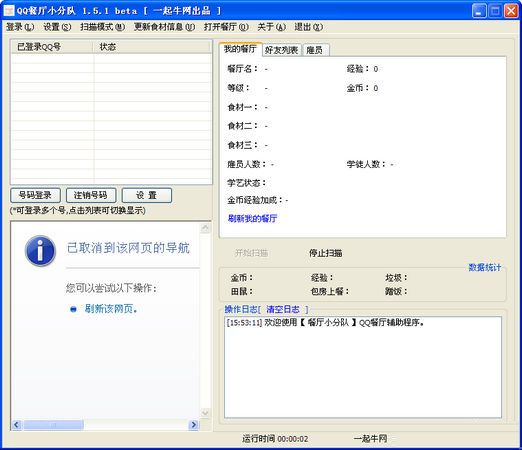Click the 包房上餐 statistic label

(330, 291)
